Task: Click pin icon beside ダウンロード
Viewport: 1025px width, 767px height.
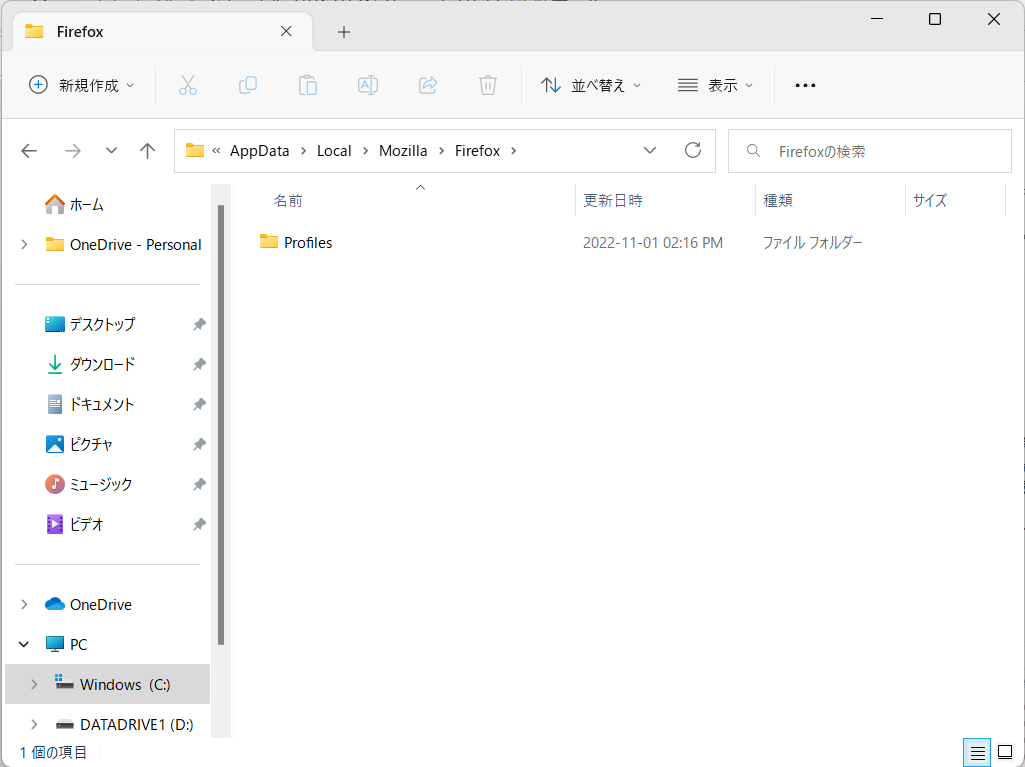Action: pos(199,364)
